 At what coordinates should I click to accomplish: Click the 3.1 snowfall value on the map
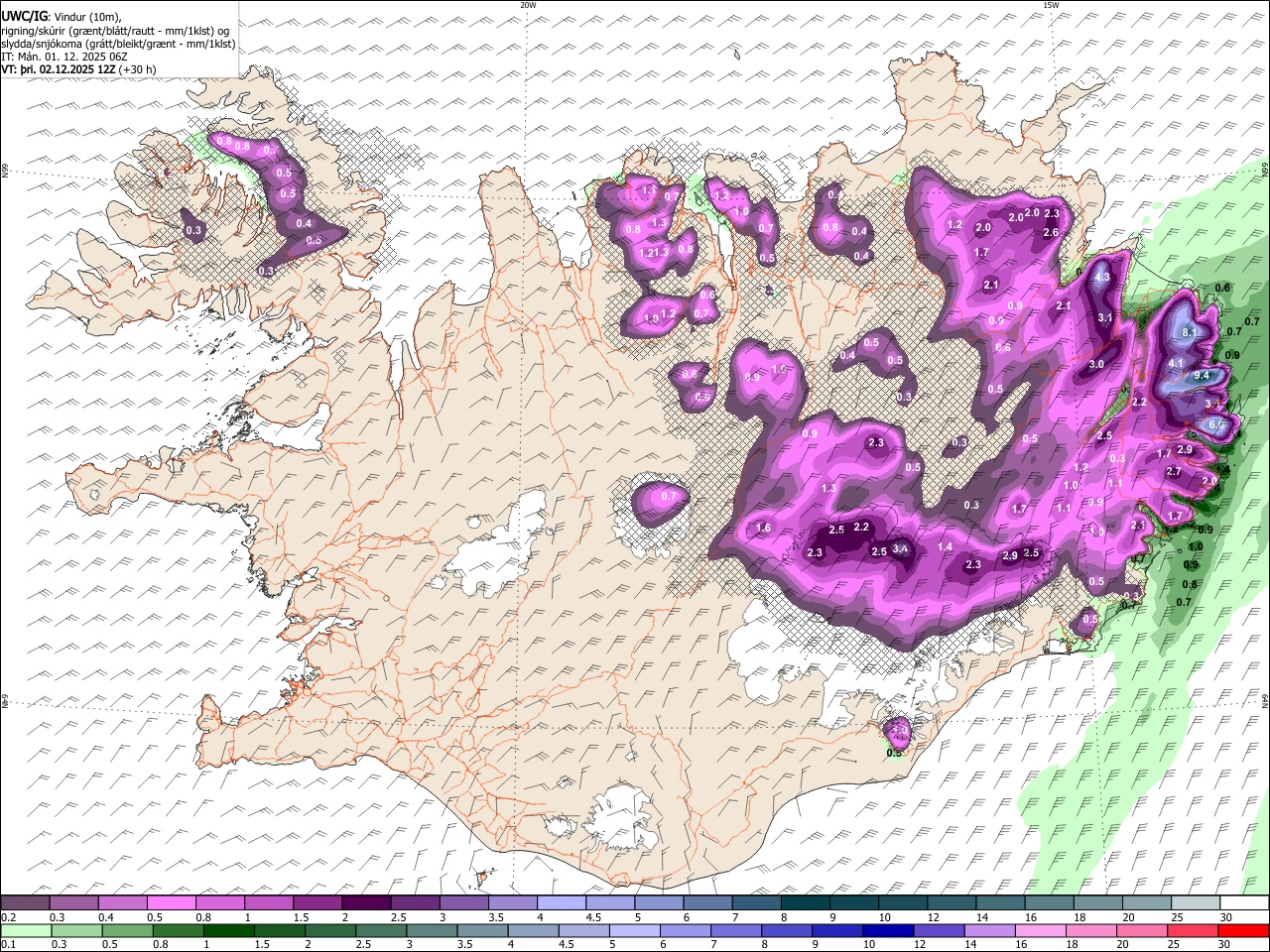coord(1105,317)
